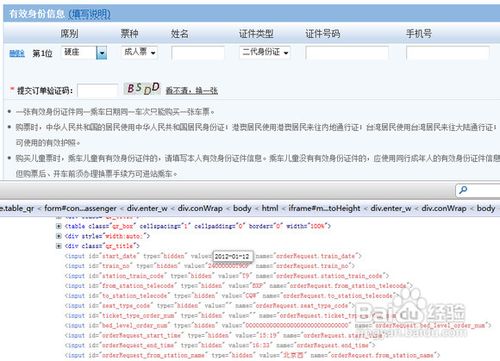
Task: Click the search magnifier icon in devtools
Action: coord(463,190)
